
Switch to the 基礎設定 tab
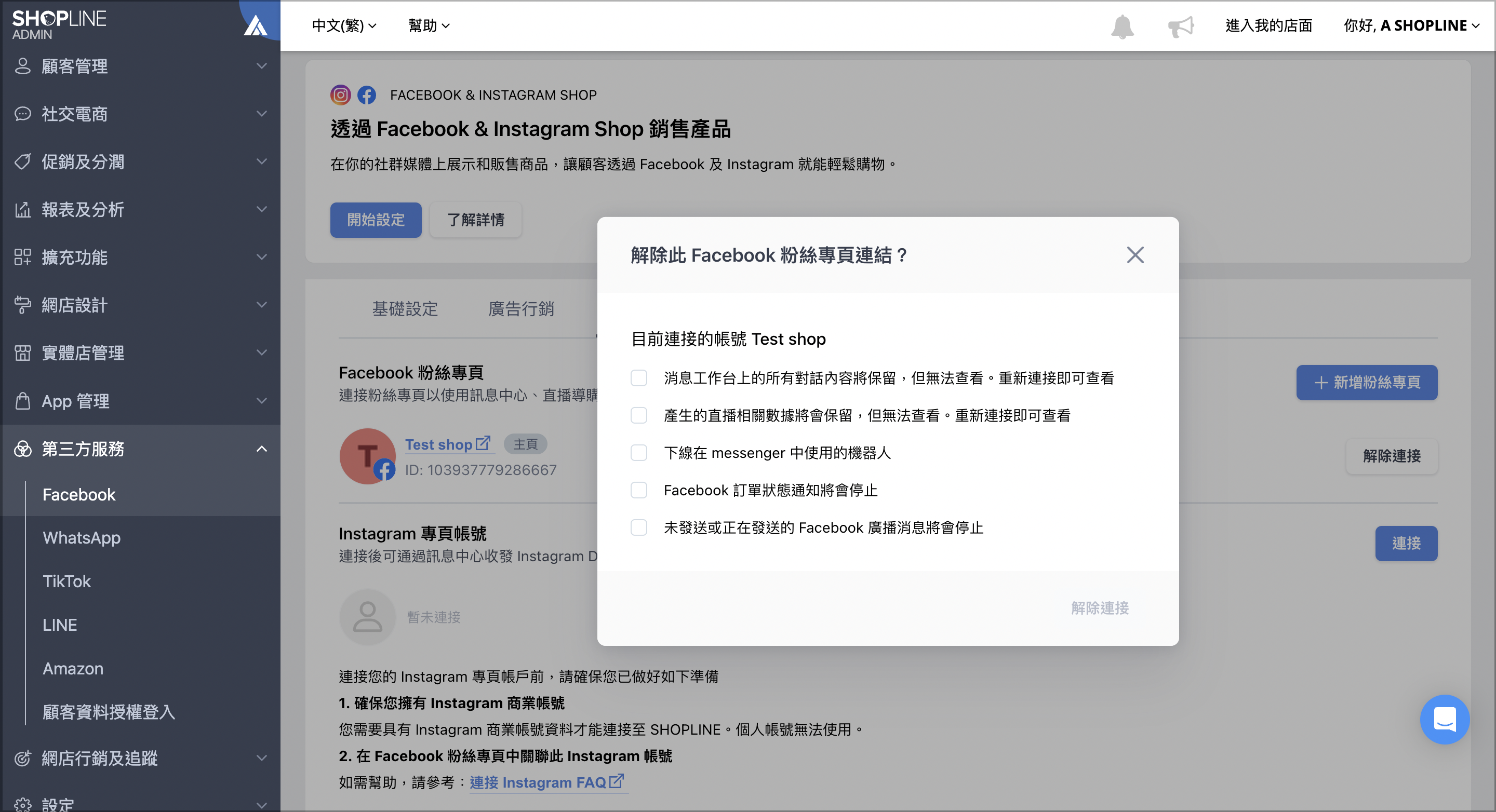pyautogui.click(x=405, y=309)
